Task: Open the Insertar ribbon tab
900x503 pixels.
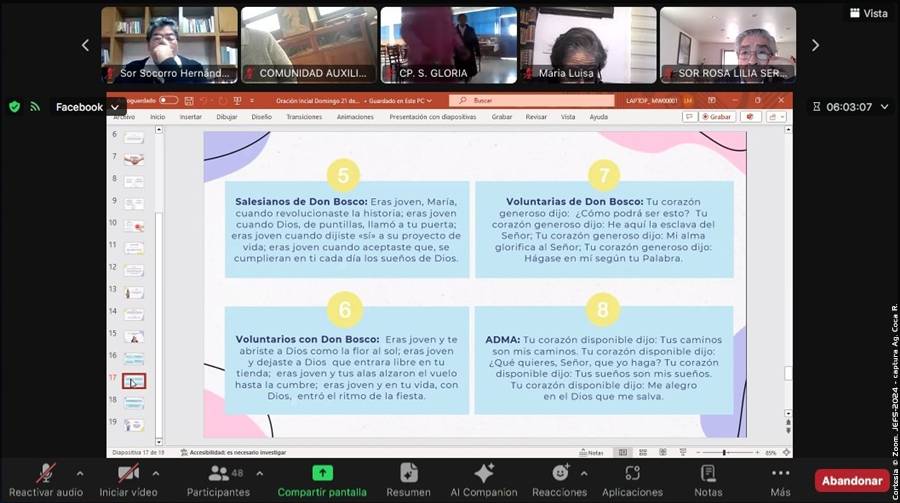Action: 191,117
